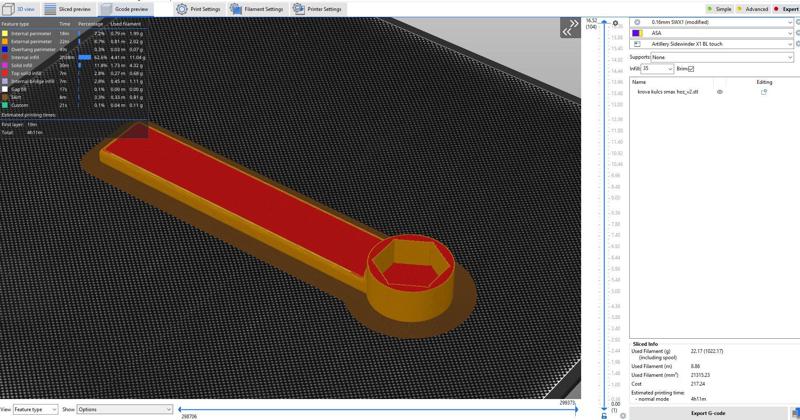The image size is (800, 420).
Task: Click the small gear below the layer slider
Action: point(622,416)
